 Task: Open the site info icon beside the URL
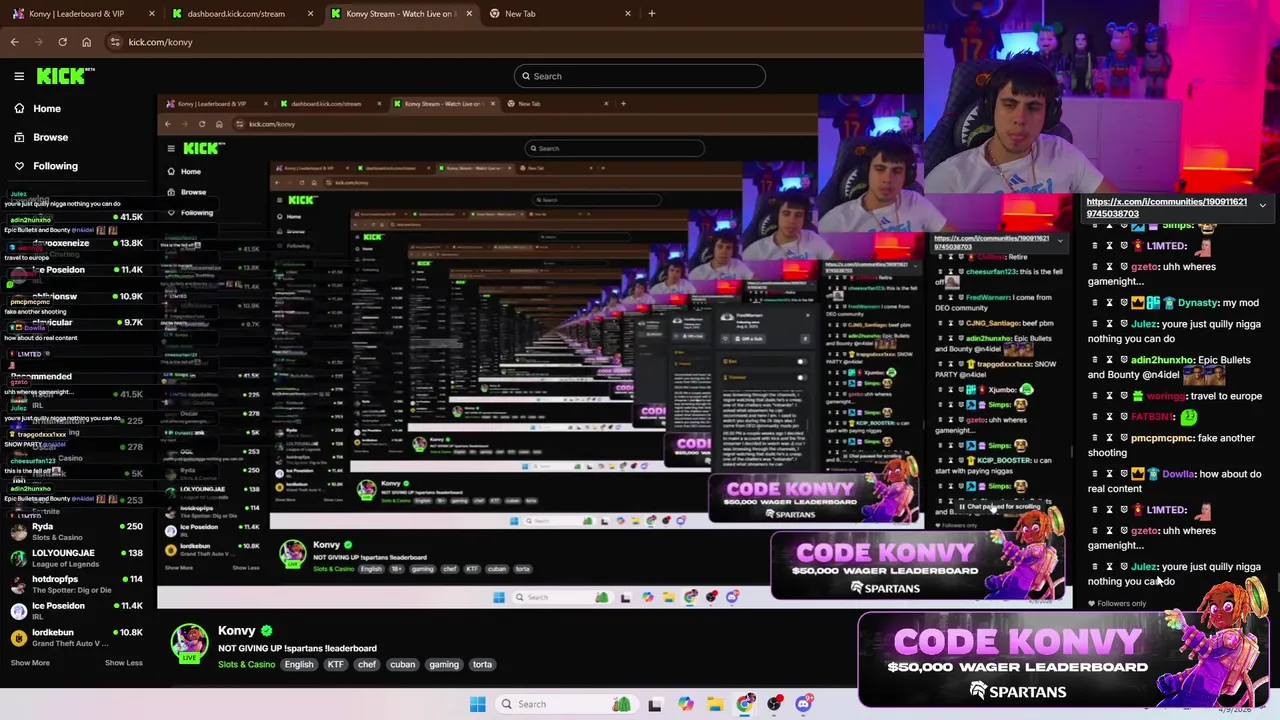(x=115, y=42)
